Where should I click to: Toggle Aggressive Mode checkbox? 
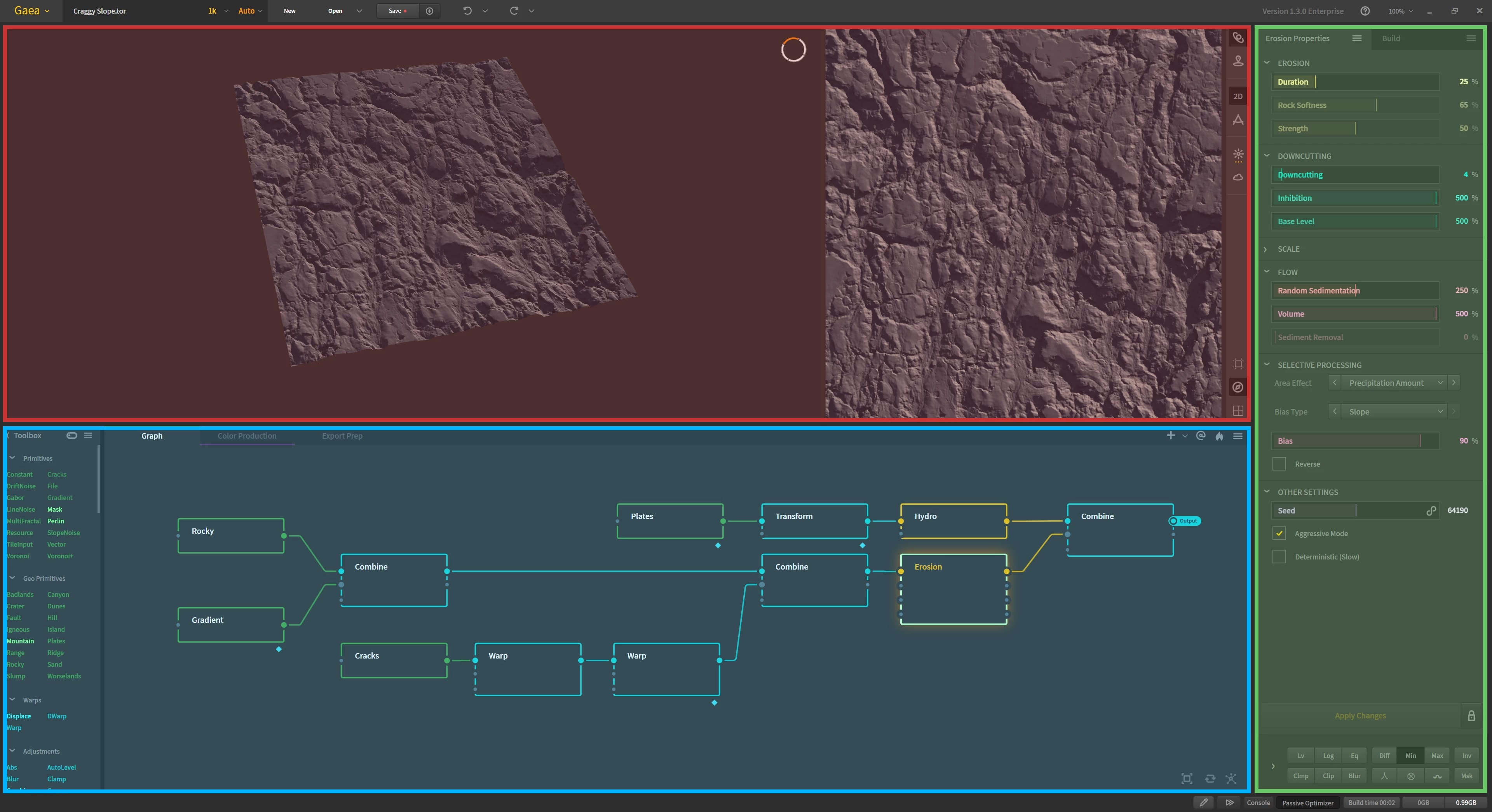[1280, 532]
